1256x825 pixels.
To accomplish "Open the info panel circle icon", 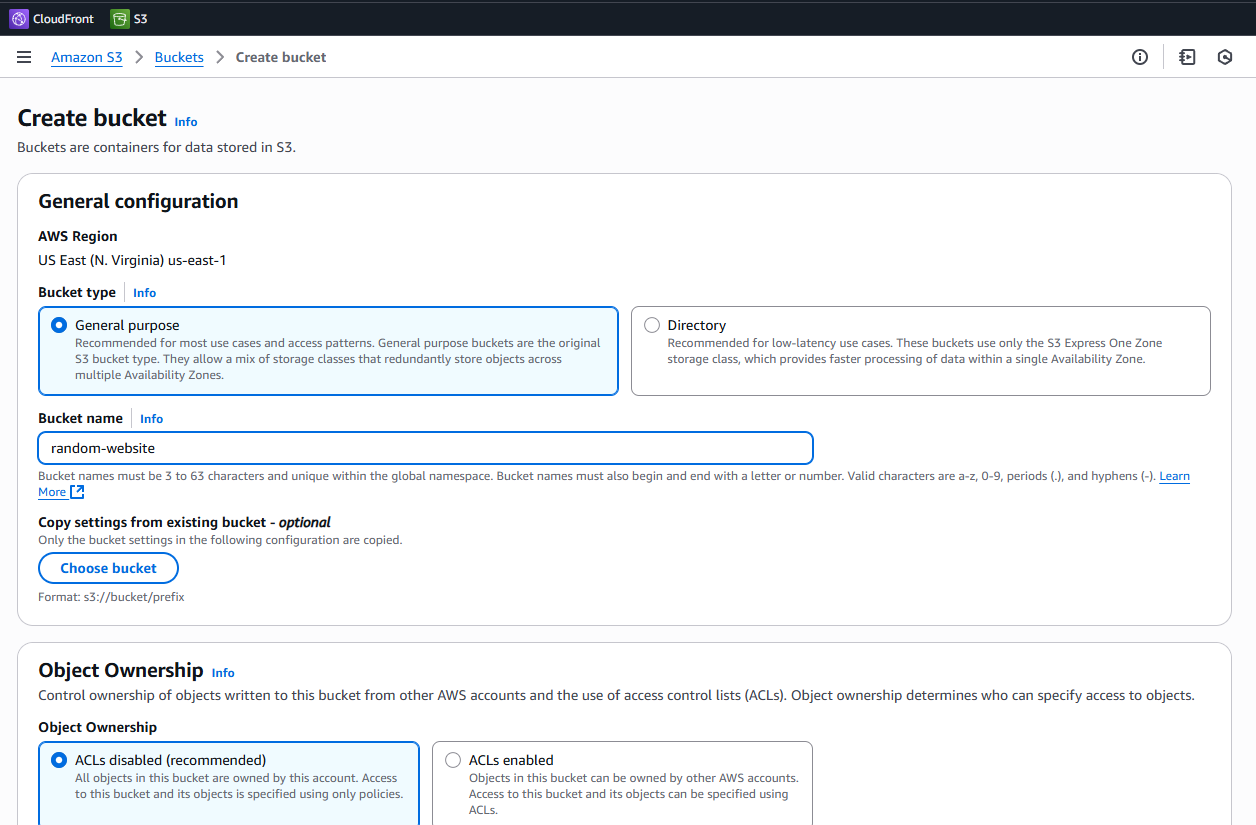I will (1140, 58).
